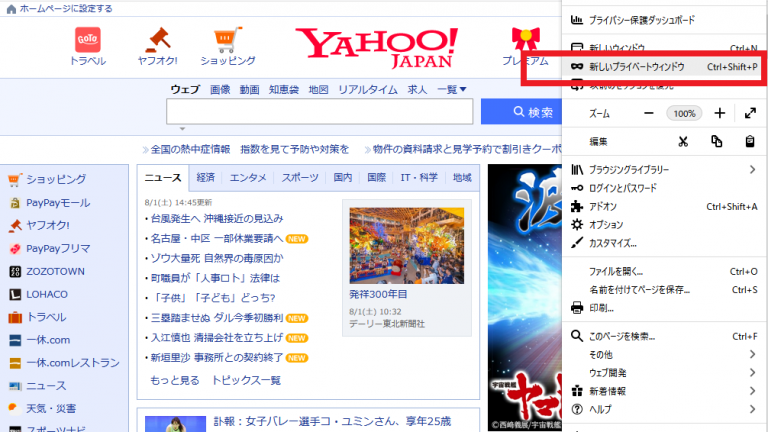
Task: Select Find in this page magnifier entry
Action: pyautogui.click(x=664, y=336)
